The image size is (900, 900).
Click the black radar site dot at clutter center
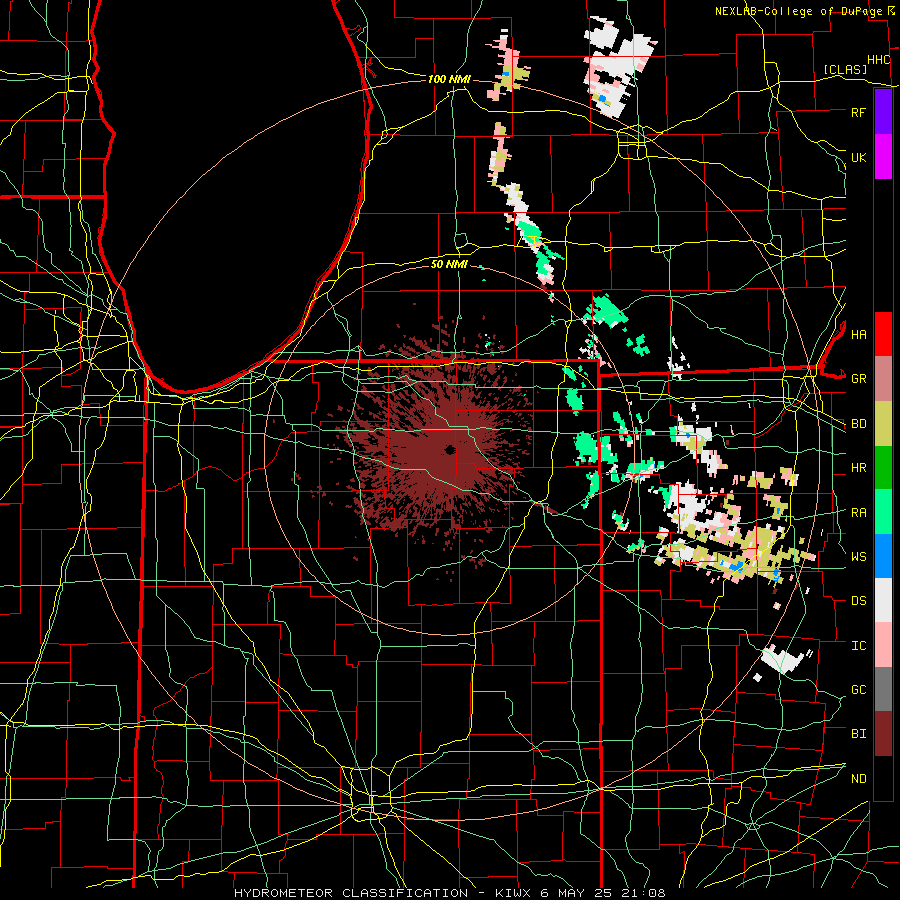tap(449, 449)
